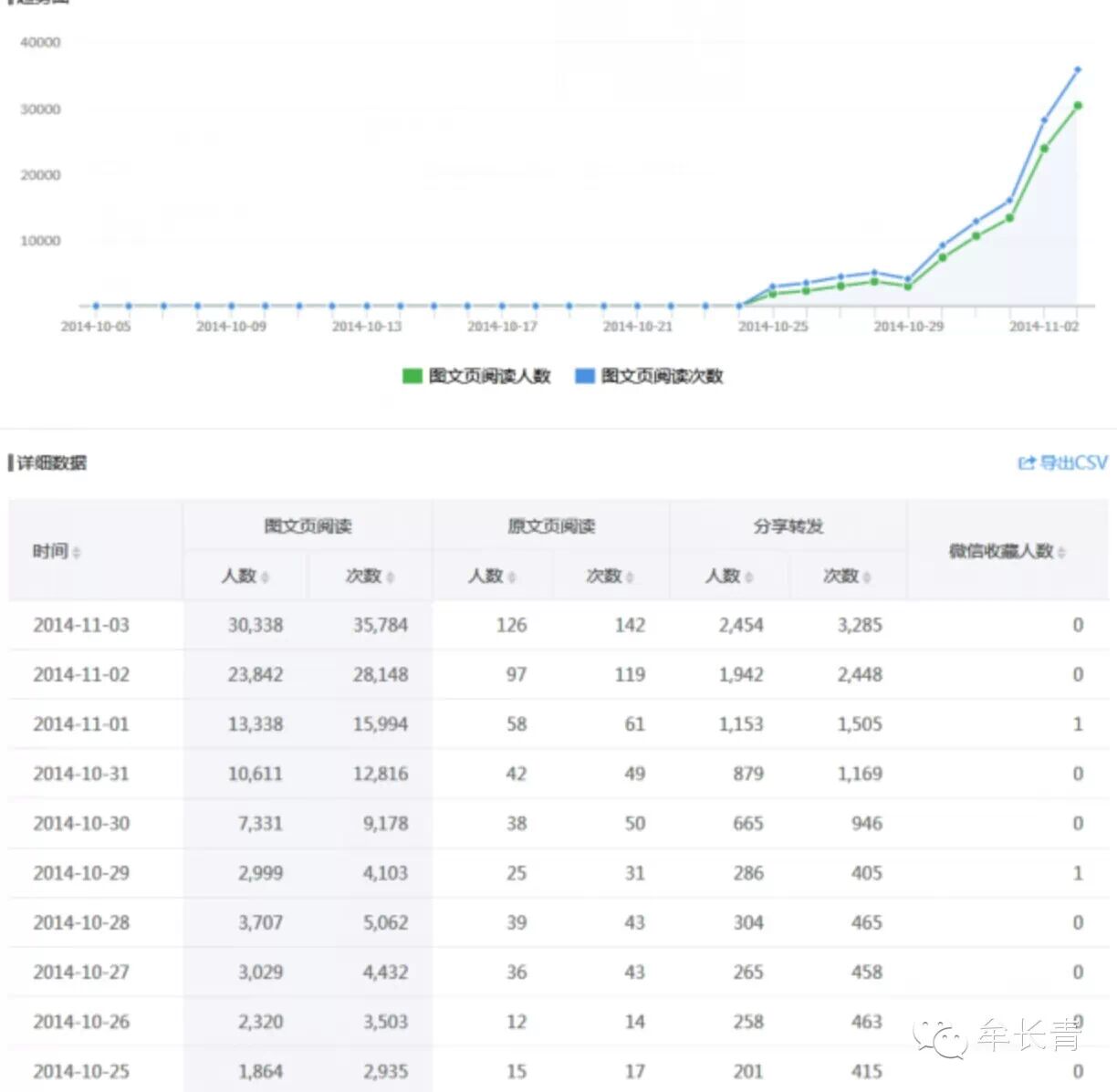
Task: Click the 2014-11-03 date cell
Action: point(81,625)
